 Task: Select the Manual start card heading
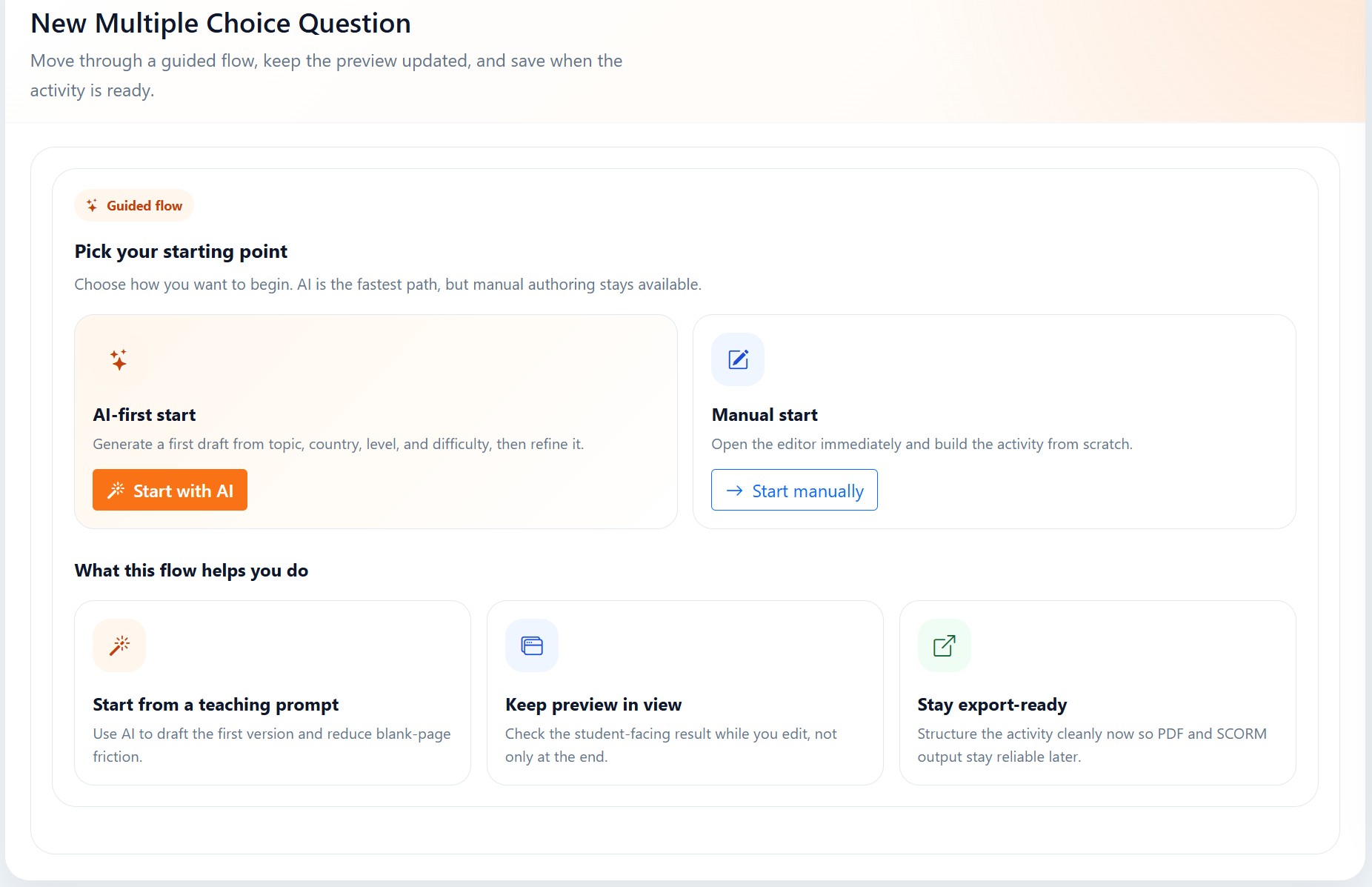point(765,415)
